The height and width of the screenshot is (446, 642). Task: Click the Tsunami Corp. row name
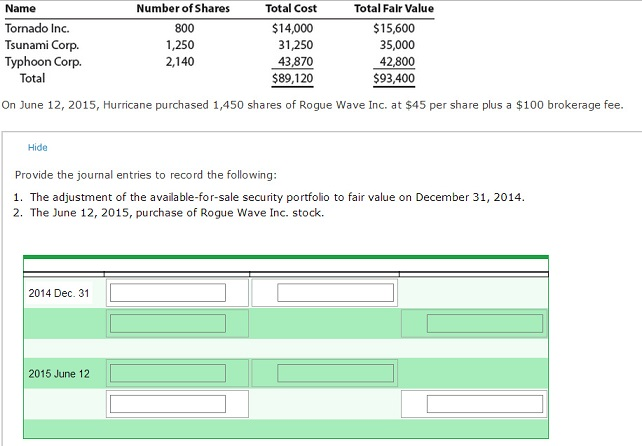click(x=42, y=45)
